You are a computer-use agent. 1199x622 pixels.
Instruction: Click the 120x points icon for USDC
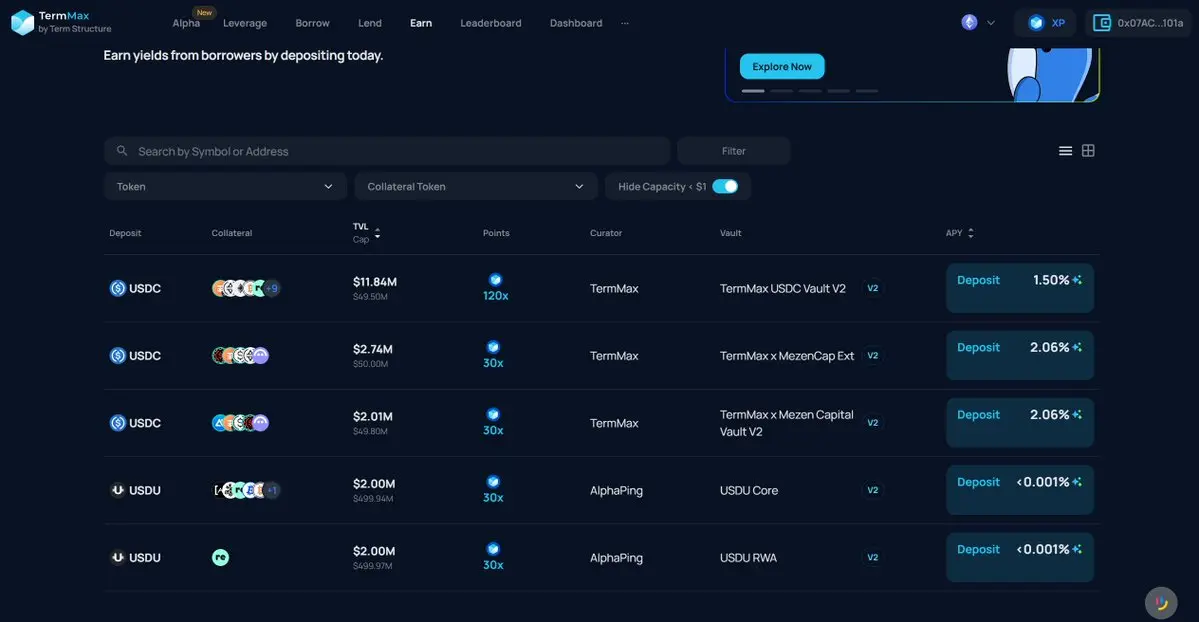tap(494, 280)
